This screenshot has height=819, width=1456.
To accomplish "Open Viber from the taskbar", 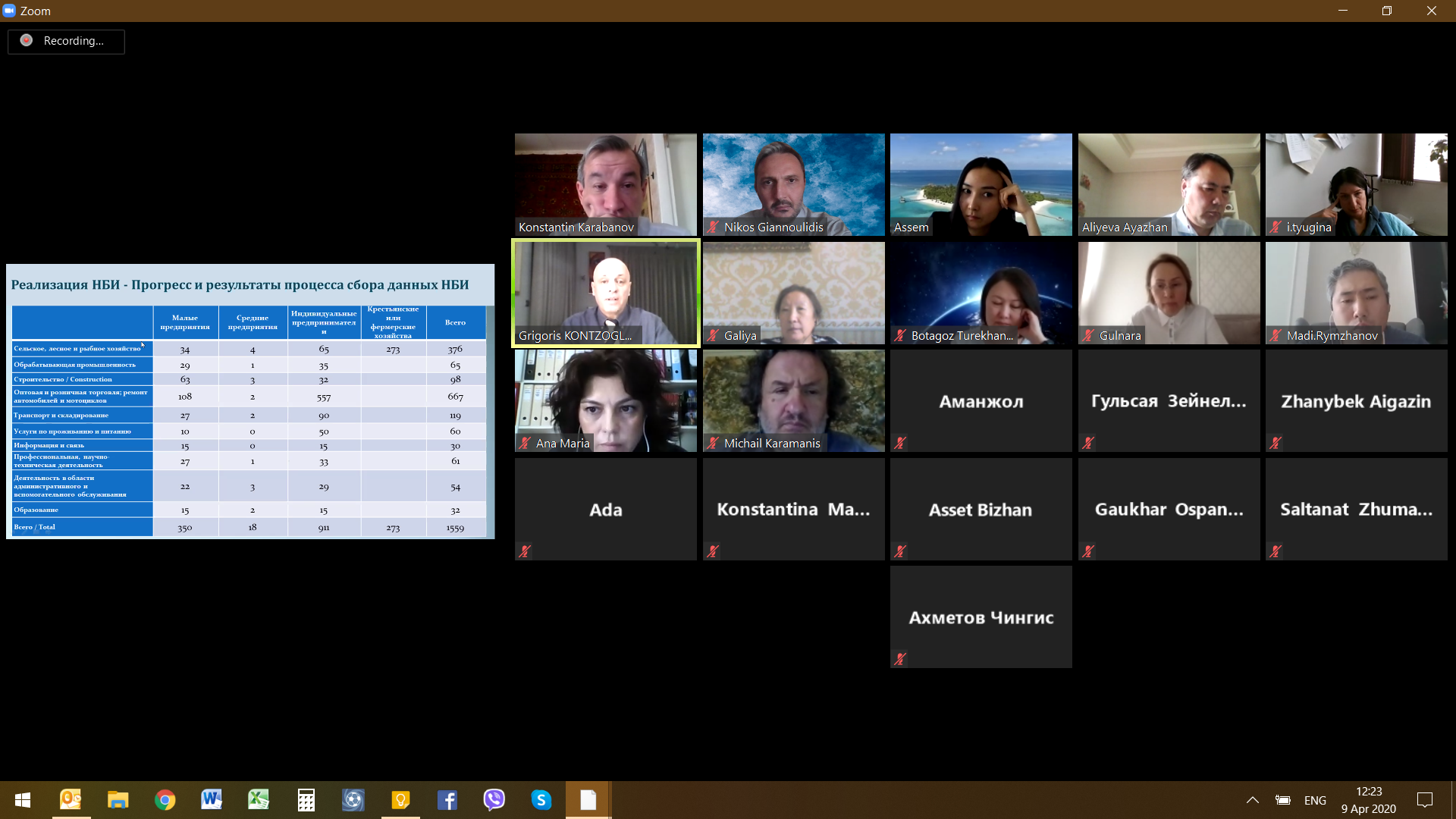I will (x=494, y=800).
